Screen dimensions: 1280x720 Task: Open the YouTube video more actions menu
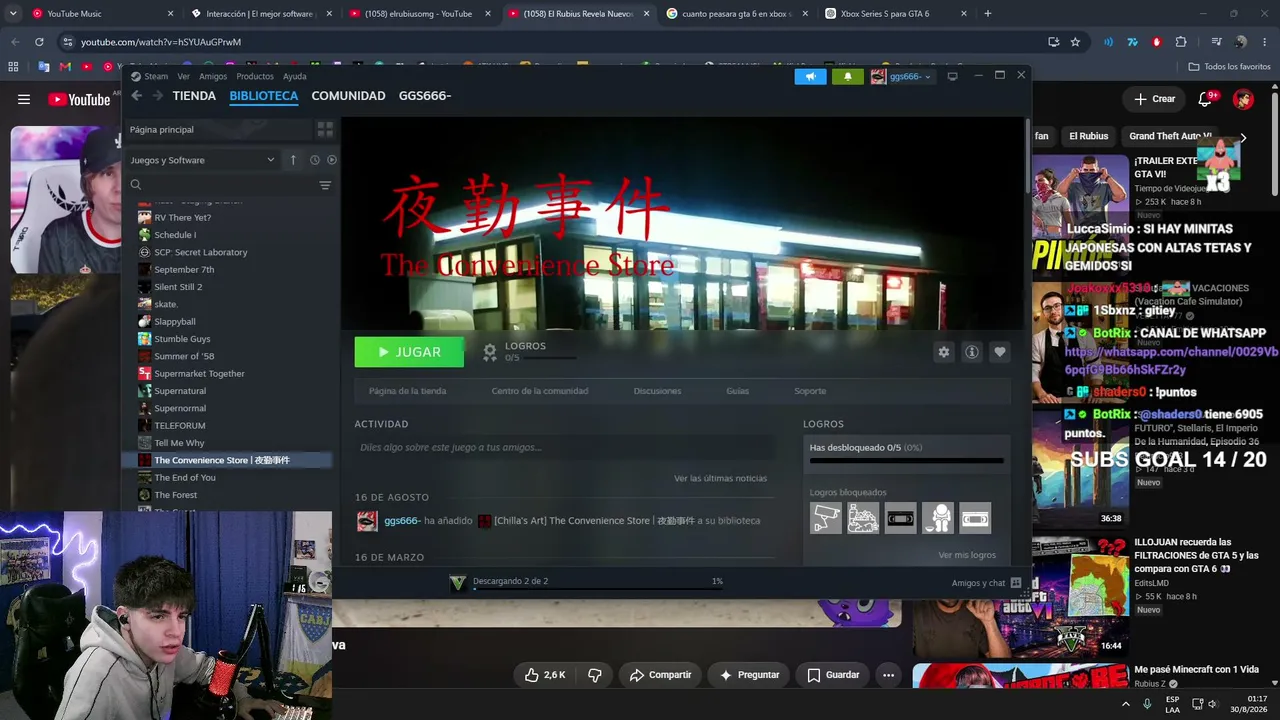888,675
